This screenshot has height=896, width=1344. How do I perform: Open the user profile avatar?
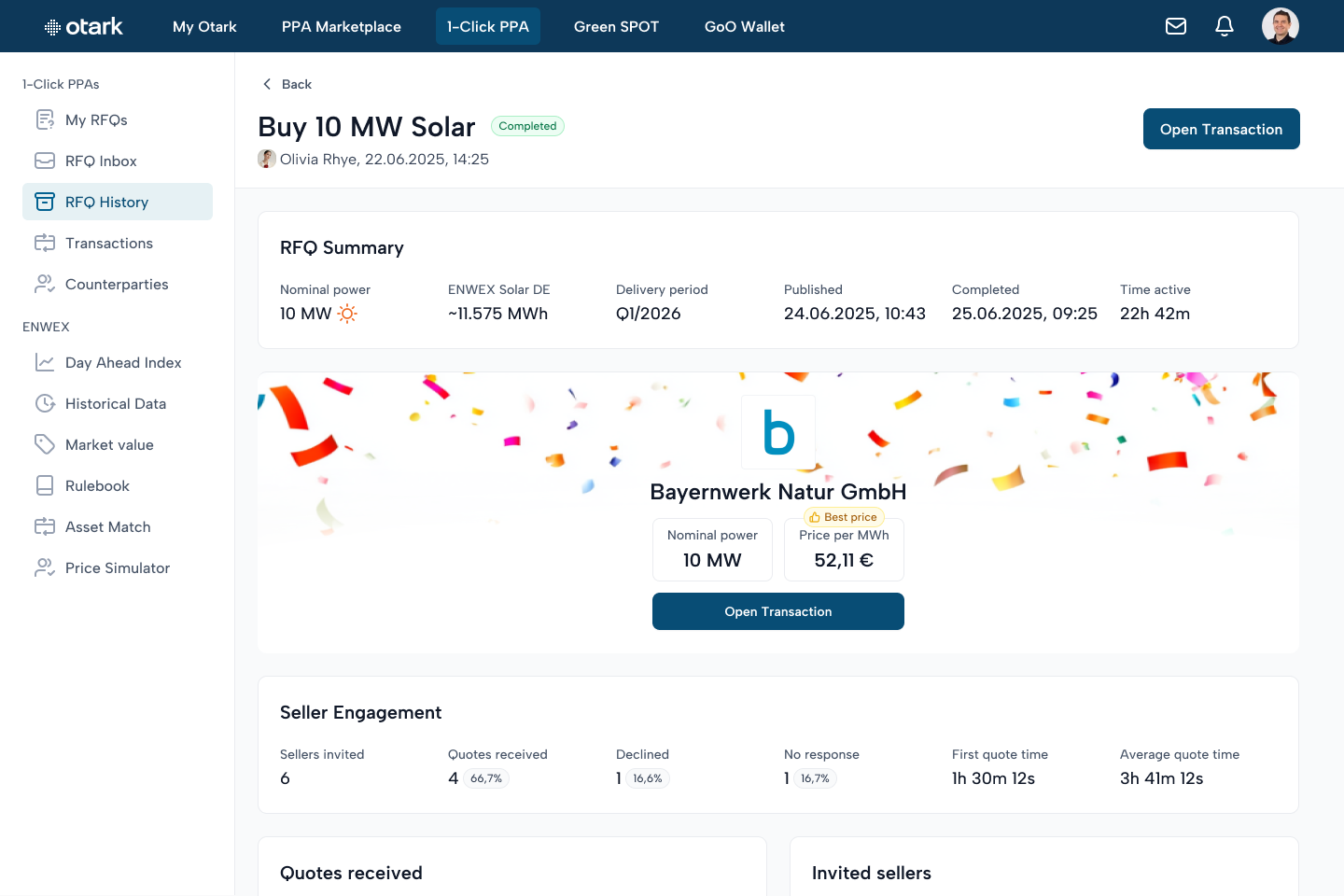[1281, 26]
